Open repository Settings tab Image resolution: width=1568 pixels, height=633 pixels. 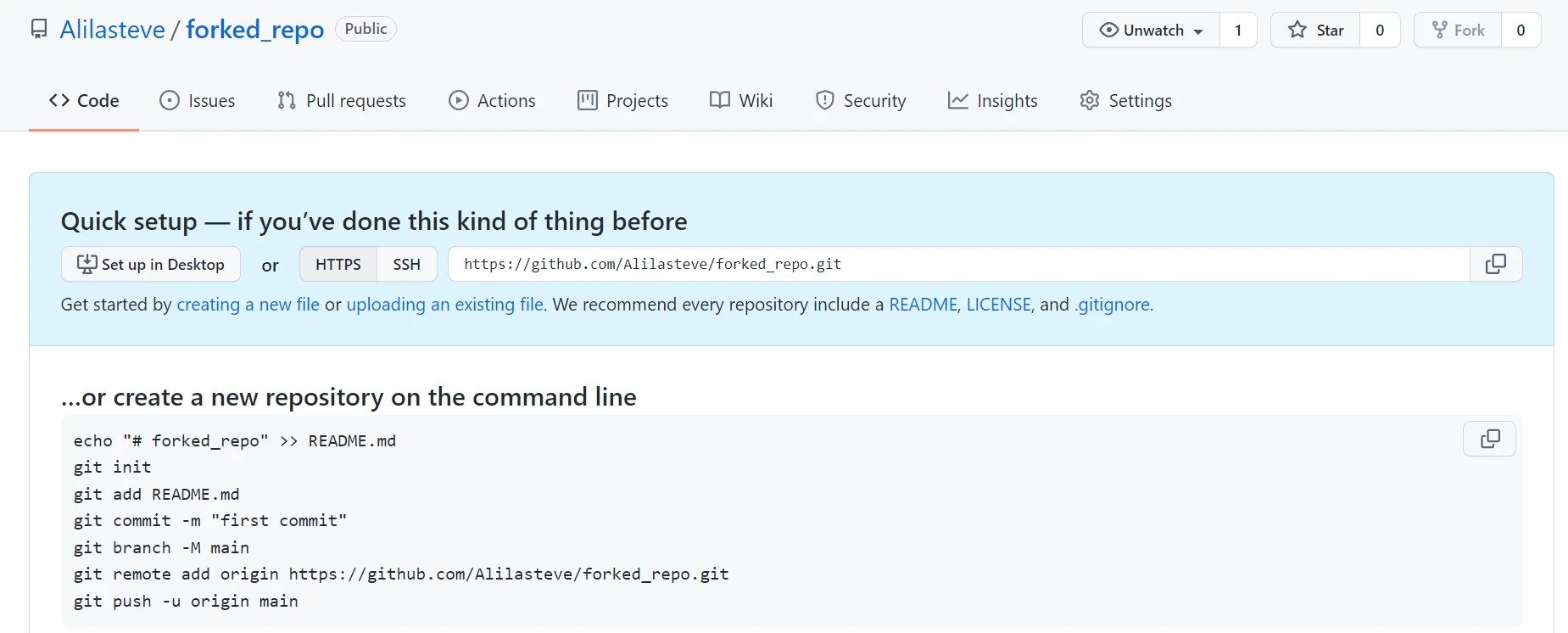[1126, 100]
